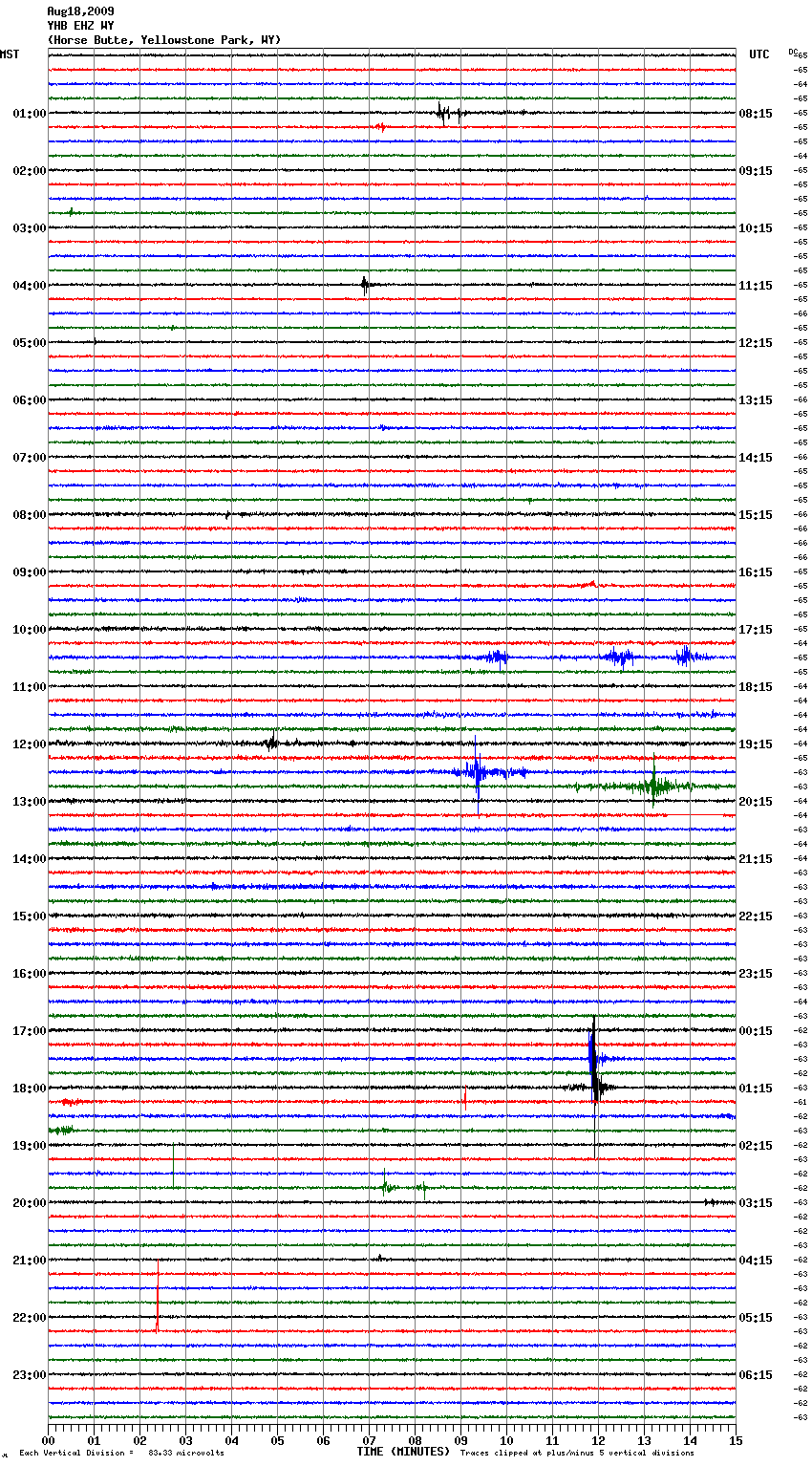The width and height of the screenshot is (812, 1466).
Task: Click the 08:15 UTC time label
Action: [x=756, y=114]
